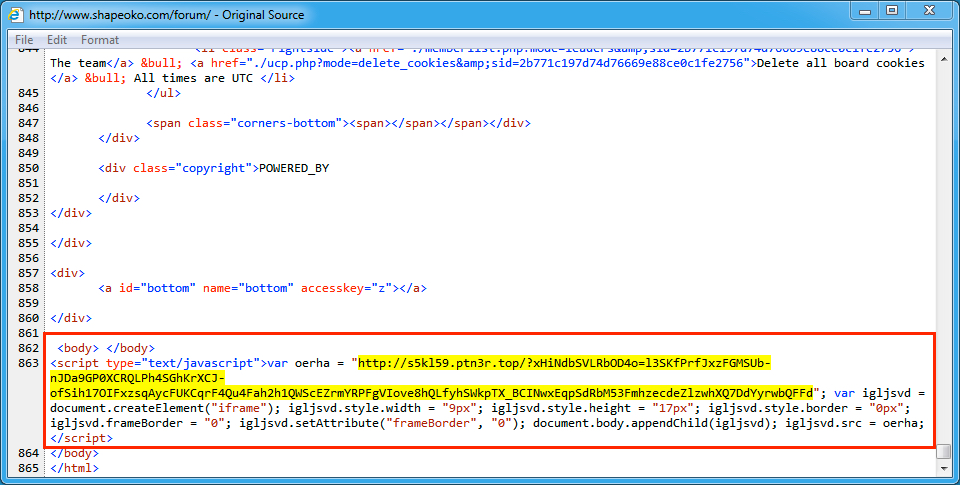This screenshot has width=960, height=485.
Task: Click the "copyright" class value
Action: coord(214,168)
